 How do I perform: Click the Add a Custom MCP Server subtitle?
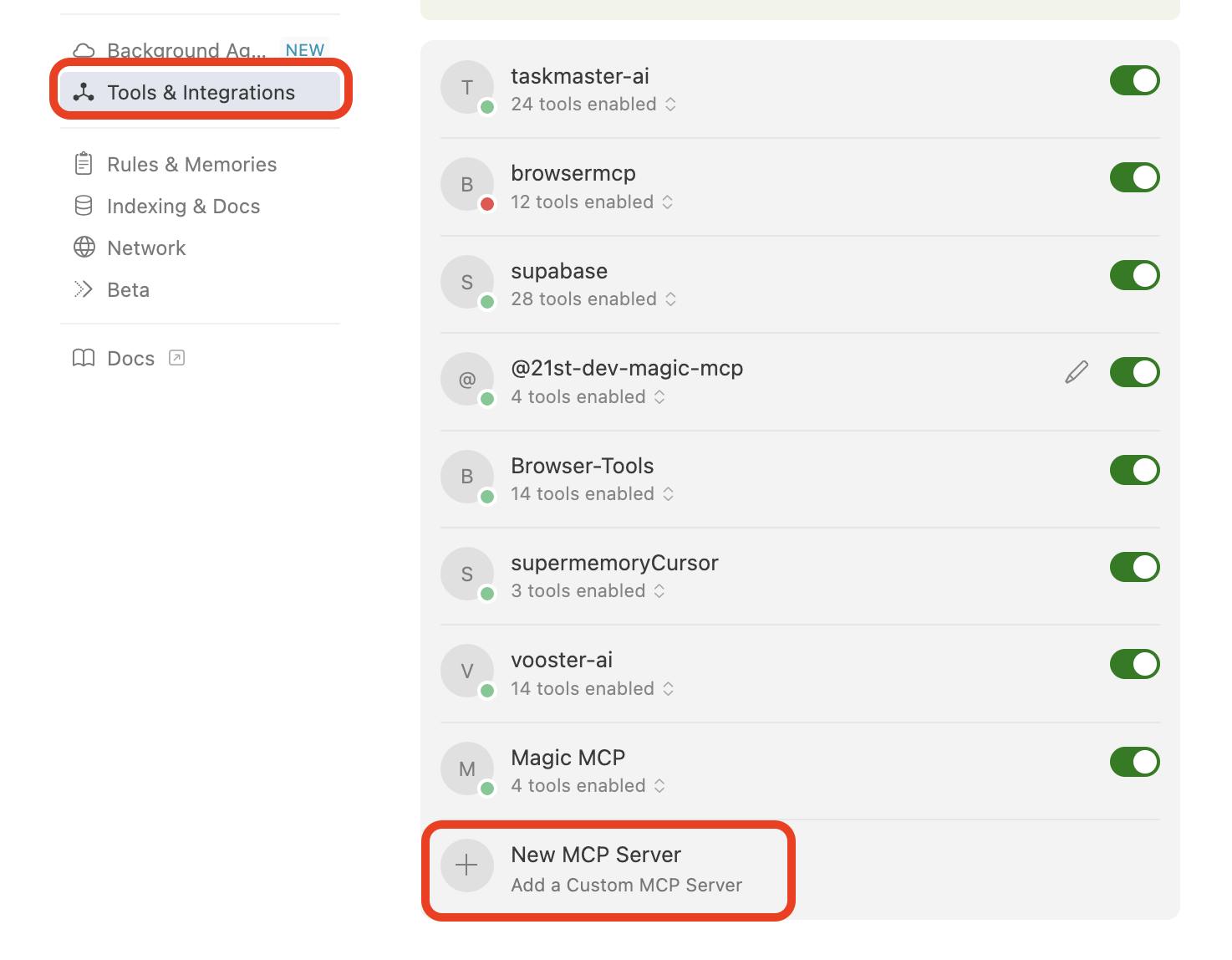coord(626,885)
